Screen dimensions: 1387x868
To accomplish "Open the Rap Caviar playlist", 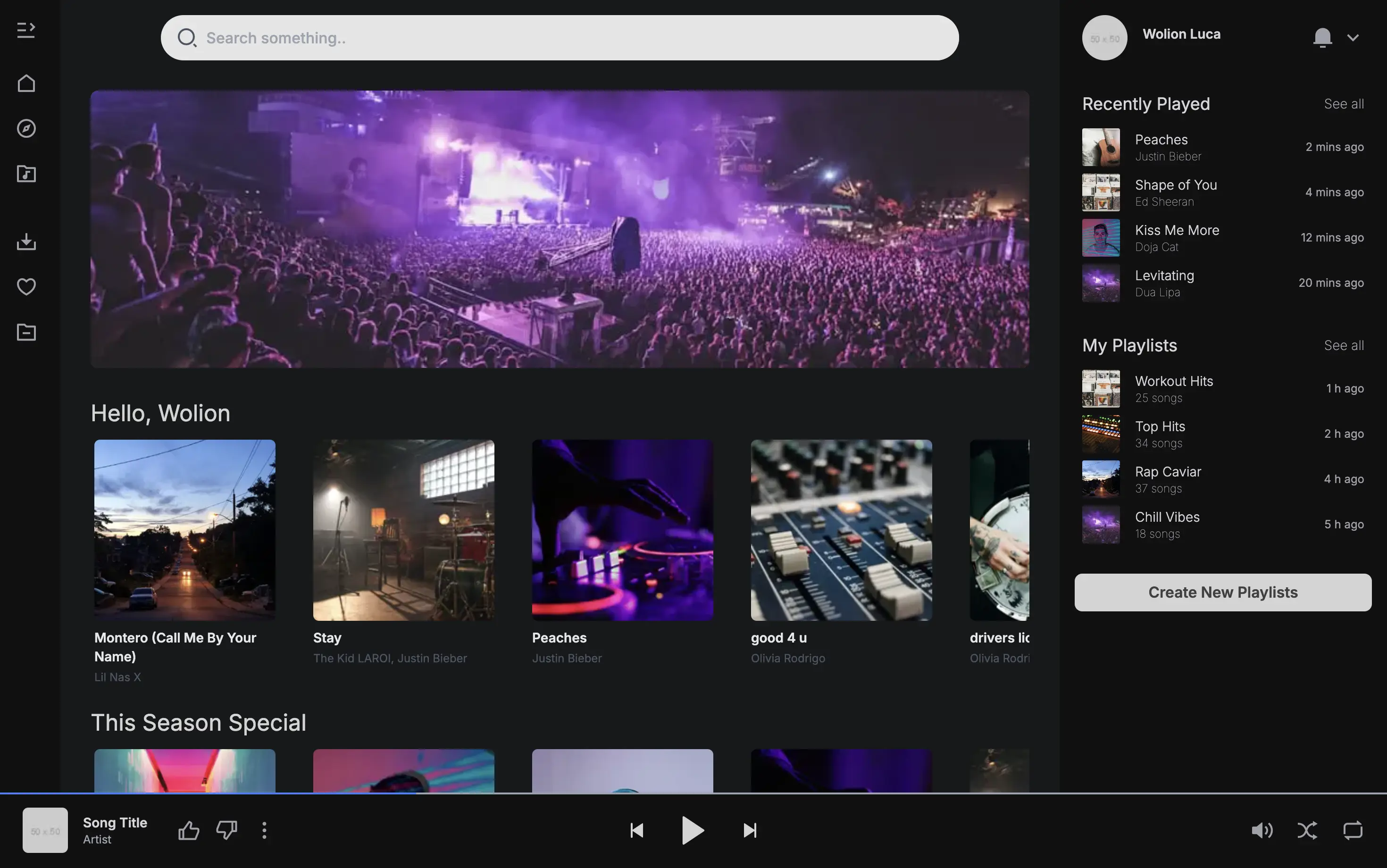I will 1223,479.
